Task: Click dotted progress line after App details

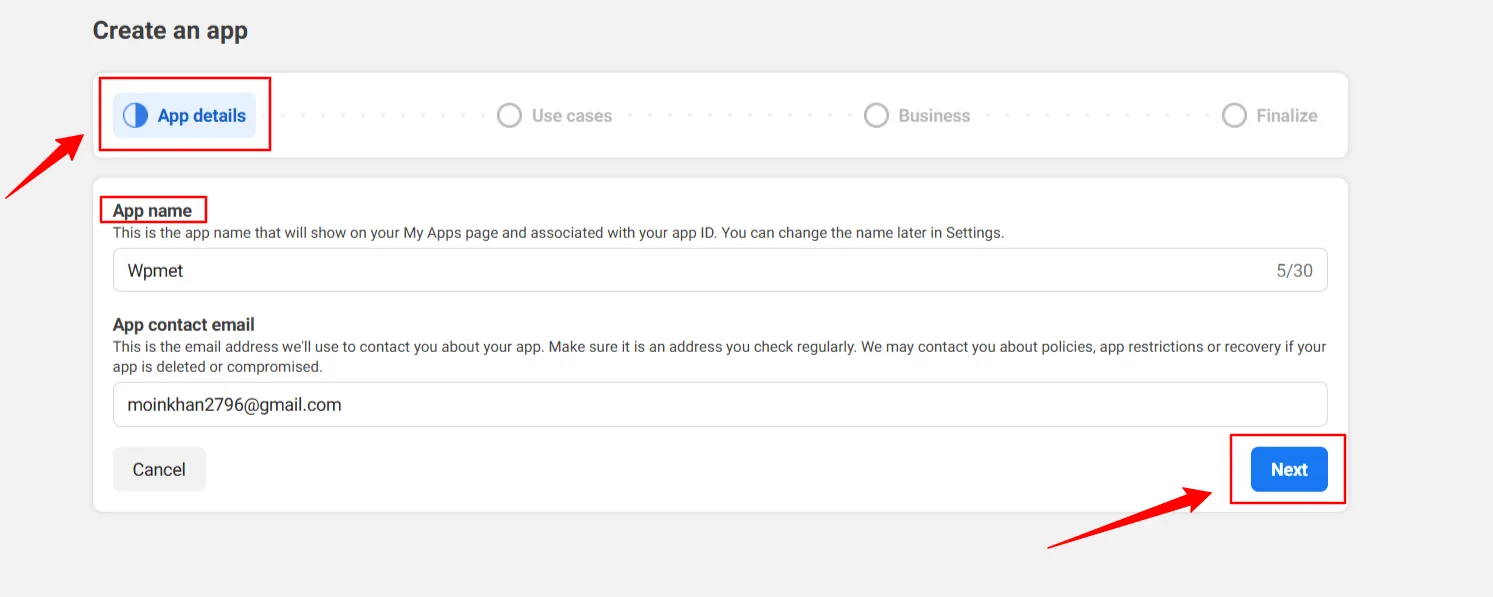Action: [x=380, y=116]
